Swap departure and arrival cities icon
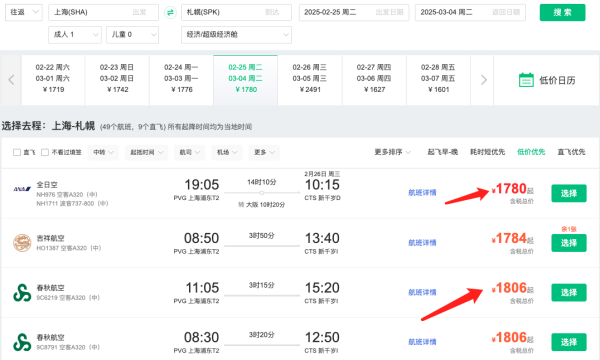The width and height of the screenshot is (600, 360). pos(170,12)
